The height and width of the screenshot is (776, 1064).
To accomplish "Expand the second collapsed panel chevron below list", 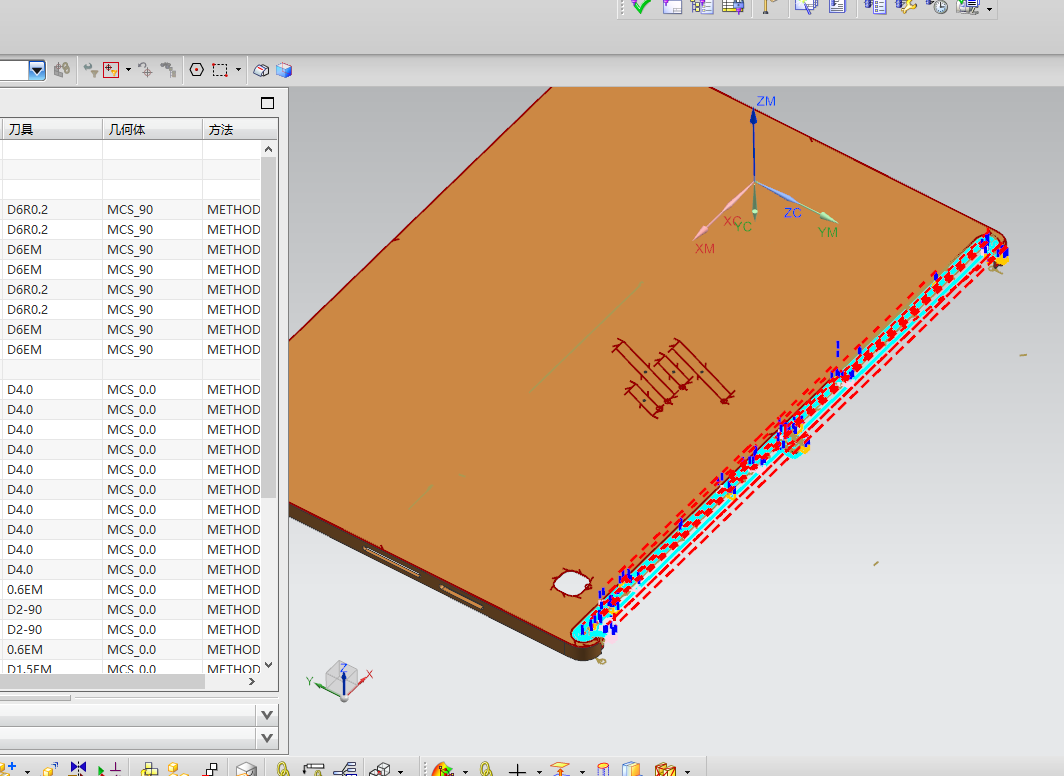I will [267, 739].
